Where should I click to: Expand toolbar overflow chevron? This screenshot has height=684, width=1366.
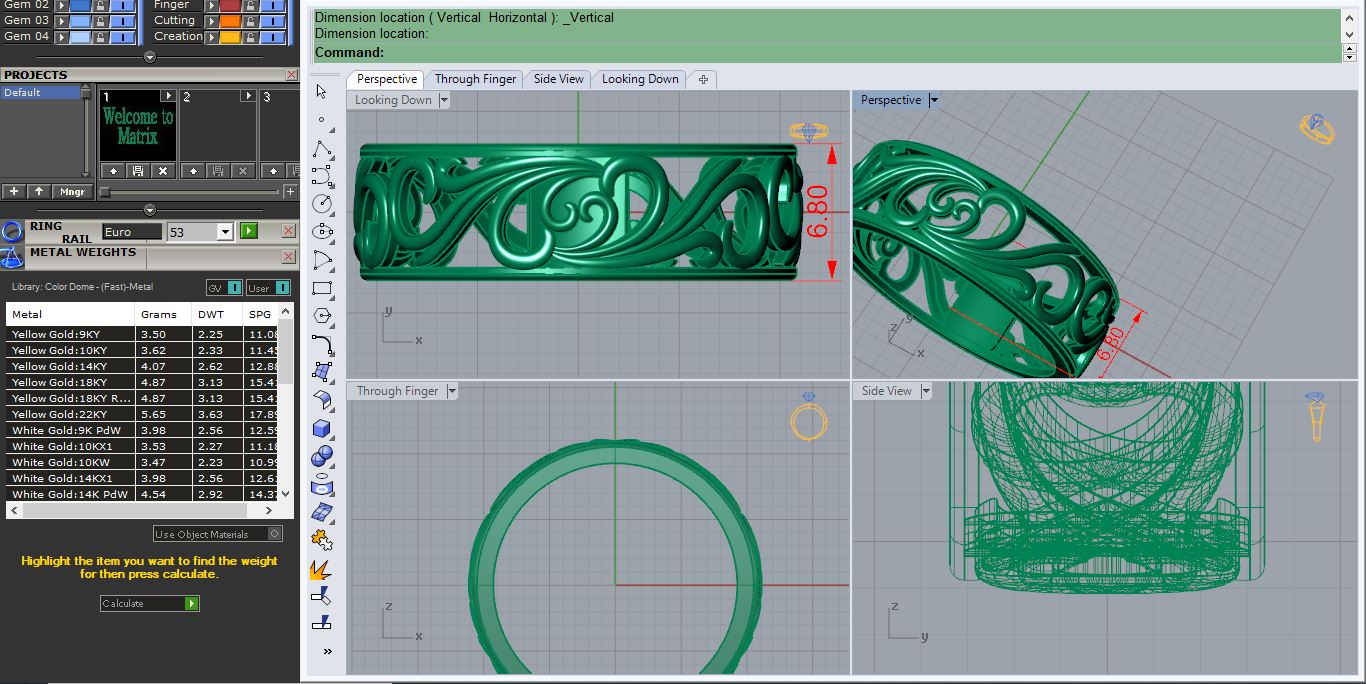327,652
